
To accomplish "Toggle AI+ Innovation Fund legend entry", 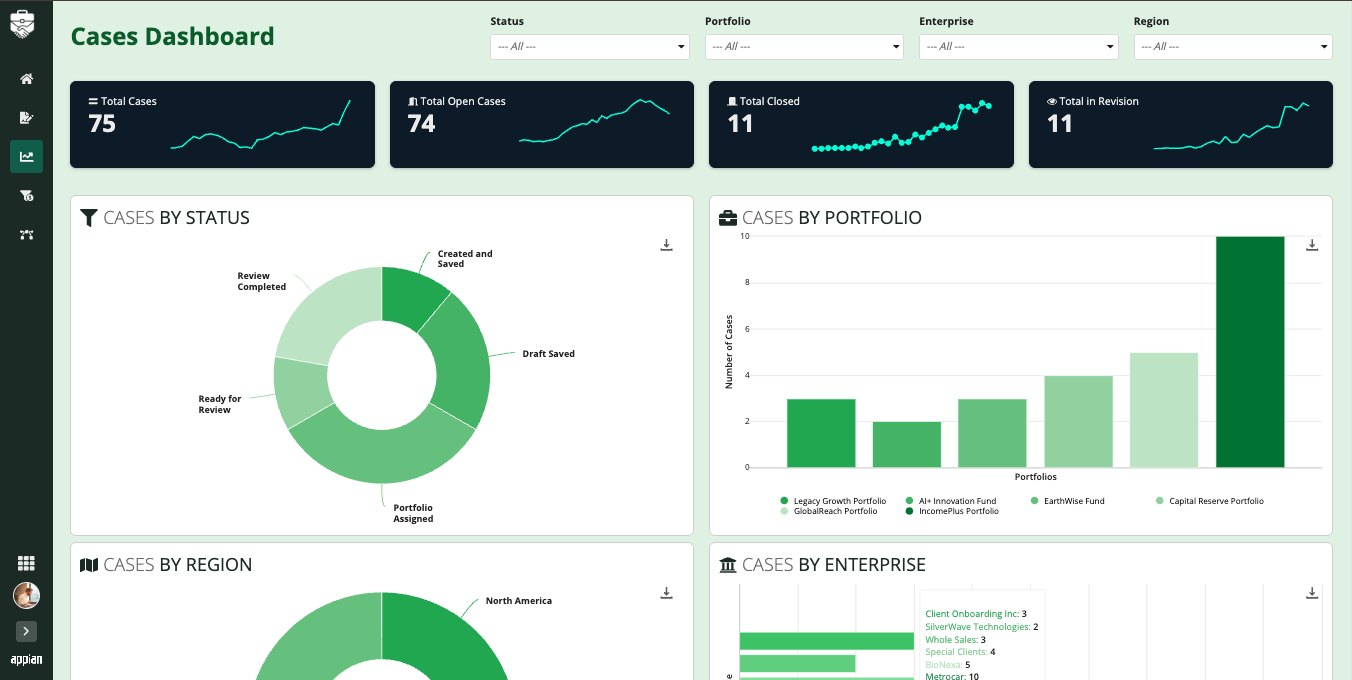I will [x=950, y=501].
